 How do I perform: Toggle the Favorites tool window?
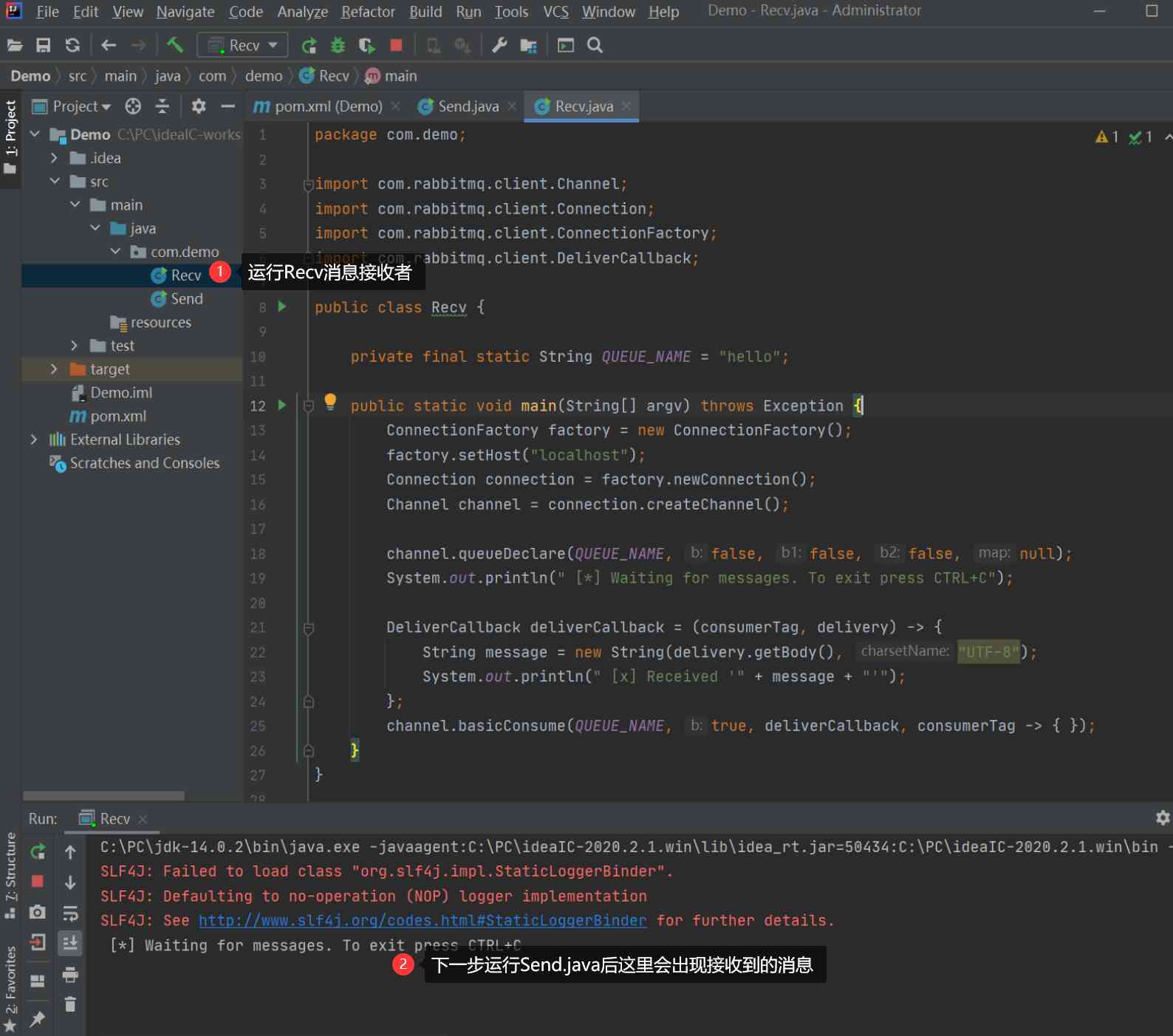[x=10, y=988]
